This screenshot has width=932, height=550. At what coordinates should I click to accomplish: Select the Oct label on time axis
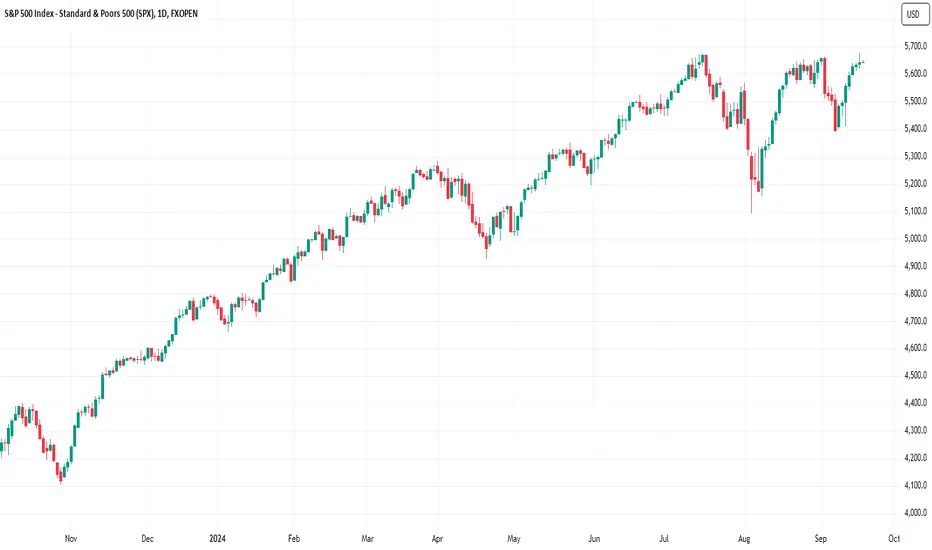(894, 539)
